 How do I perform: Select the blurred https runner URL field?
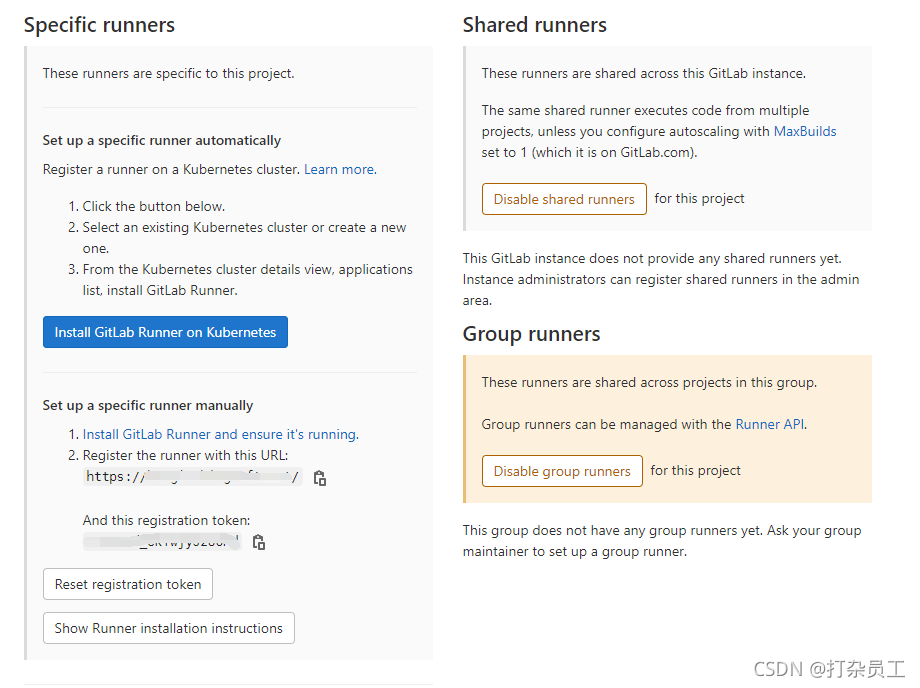point(192,476)
